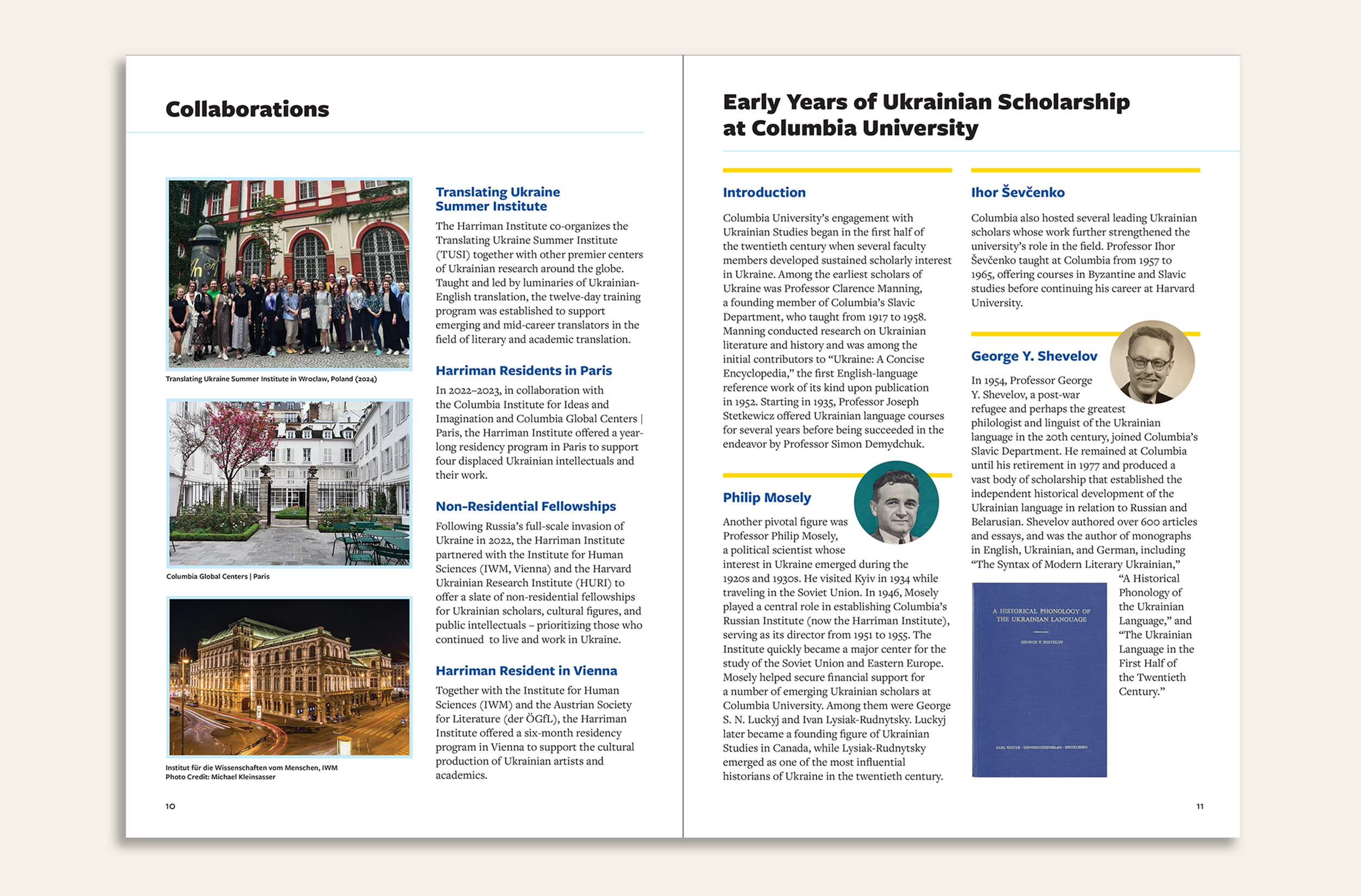Click the Ihor Ševčenko section heading
The height and width of the screenshot is (896, 1361).
(x=1017, y=193)
